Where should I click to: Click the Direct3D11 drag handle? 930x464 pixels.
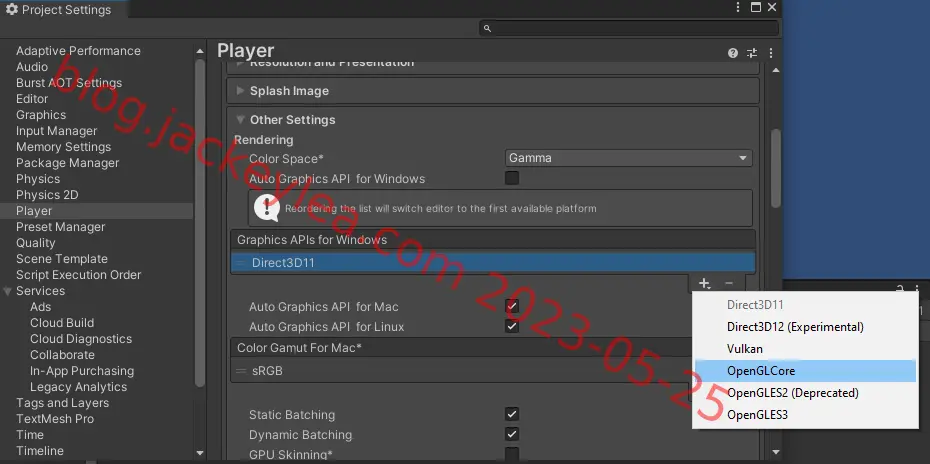(240, 263)
